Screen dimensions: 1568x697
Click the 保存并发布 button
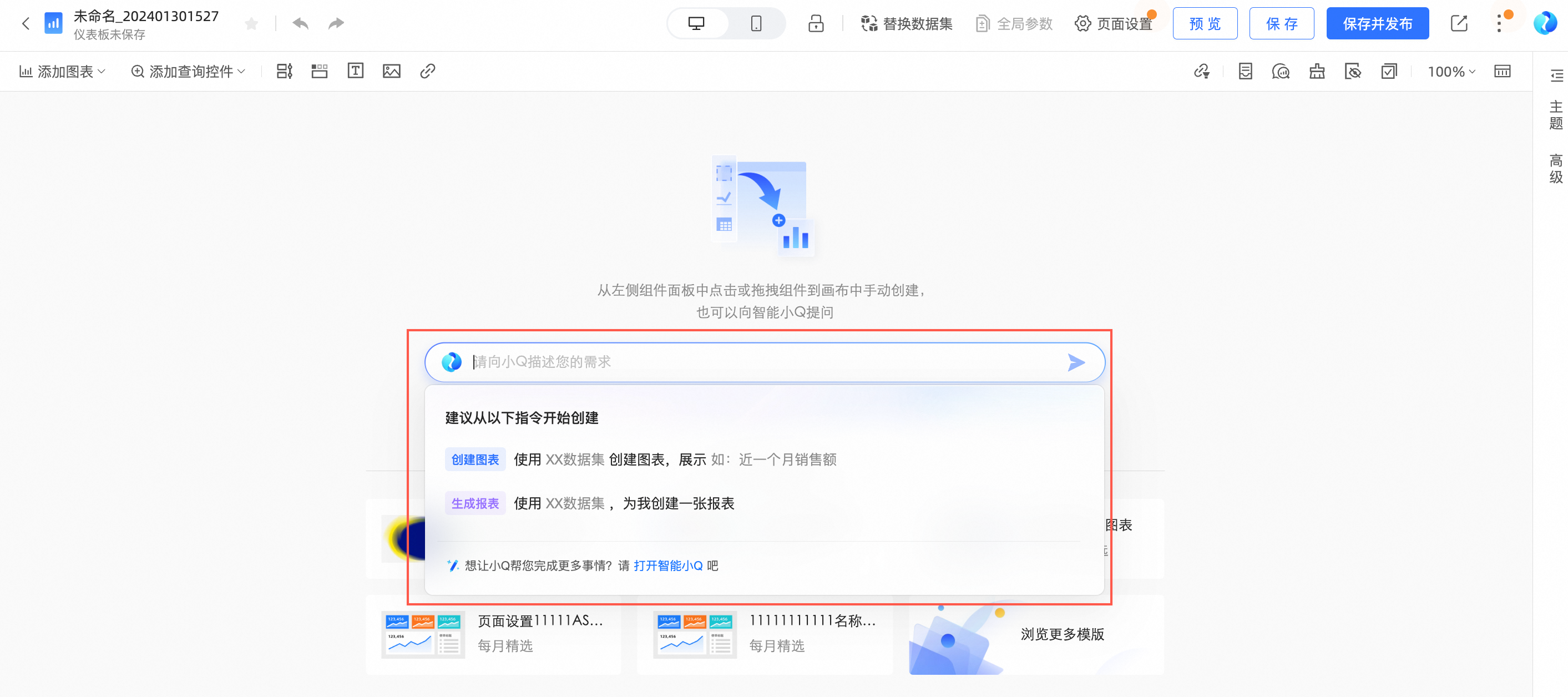[1377, 24]
